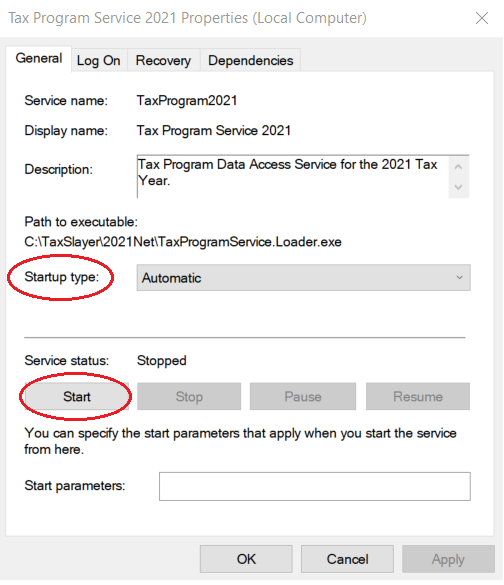Click the description box down scroll arrow

[458, 187]
